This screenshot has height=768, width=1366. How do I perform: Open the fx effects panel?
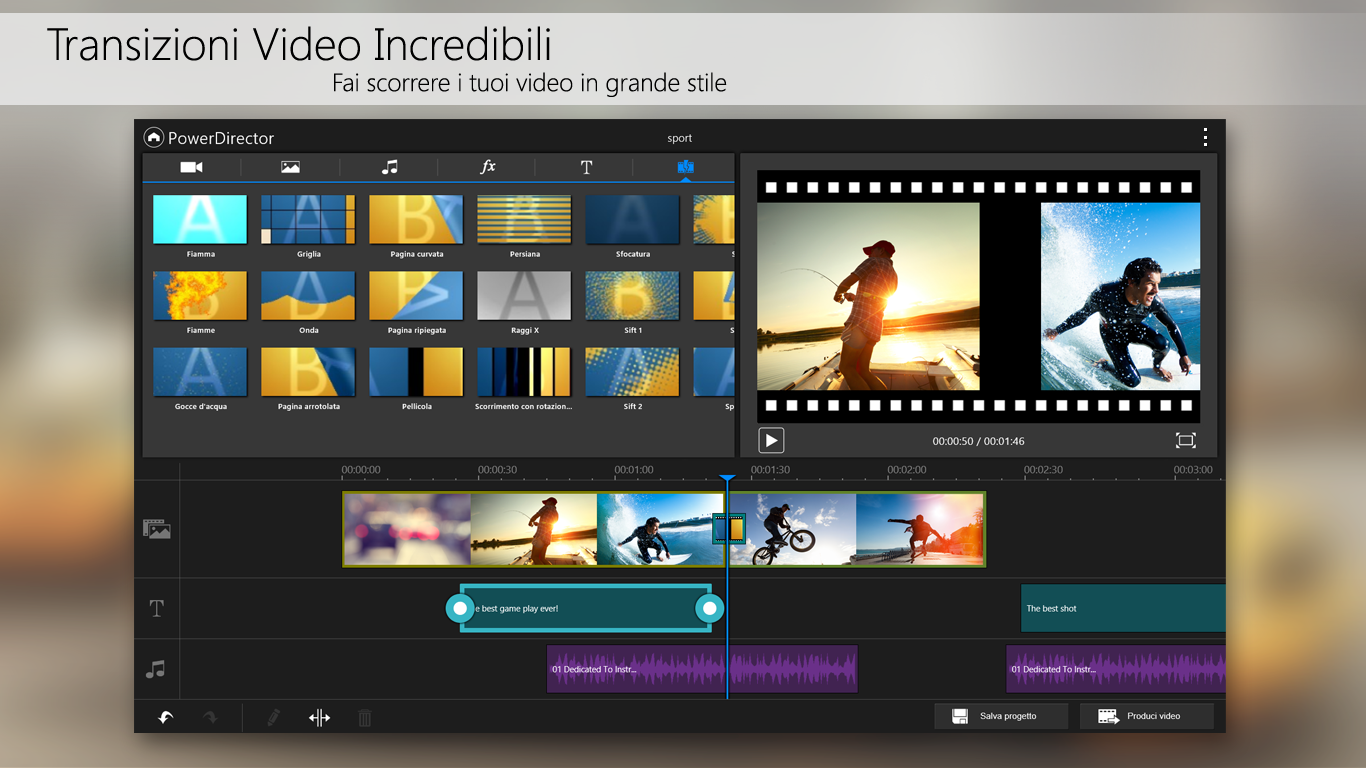pyautogui.click(x=487, y=167)
